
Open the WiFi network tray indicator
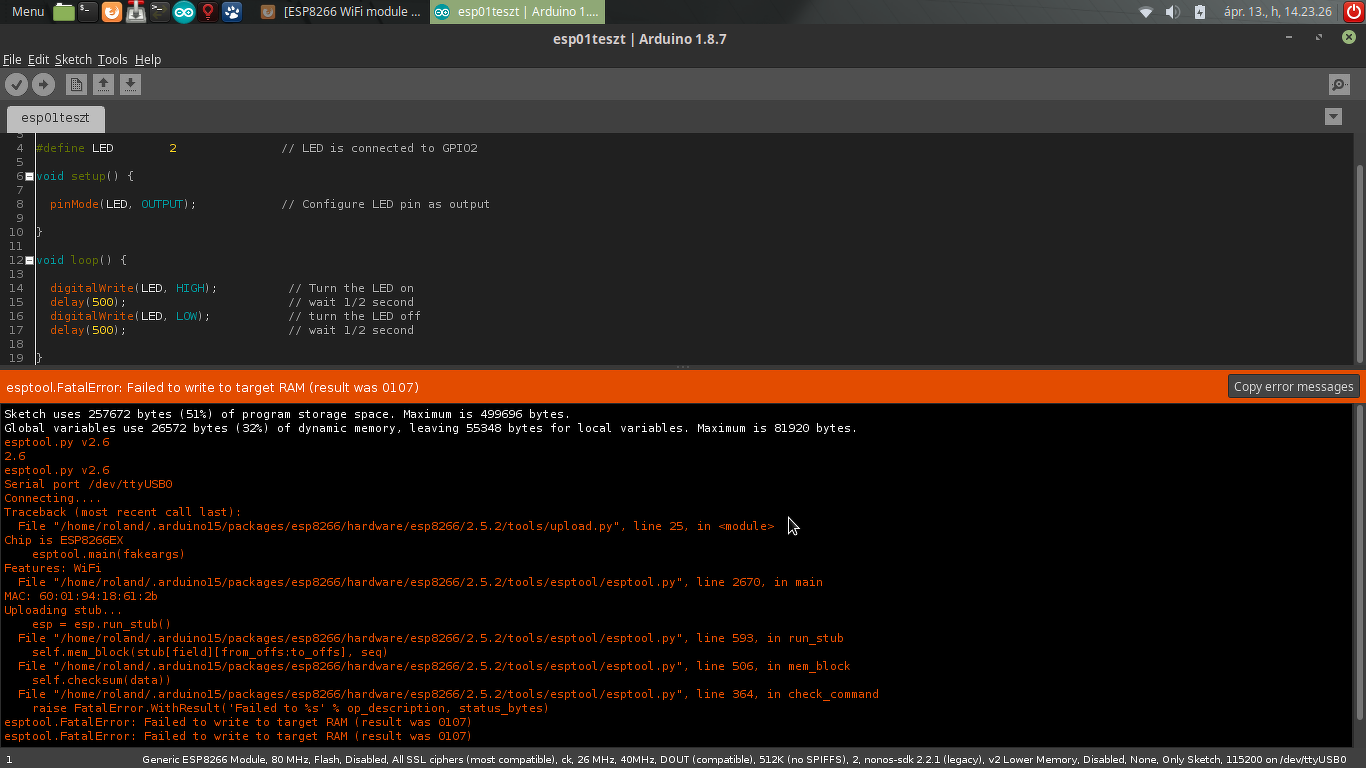1146,12
